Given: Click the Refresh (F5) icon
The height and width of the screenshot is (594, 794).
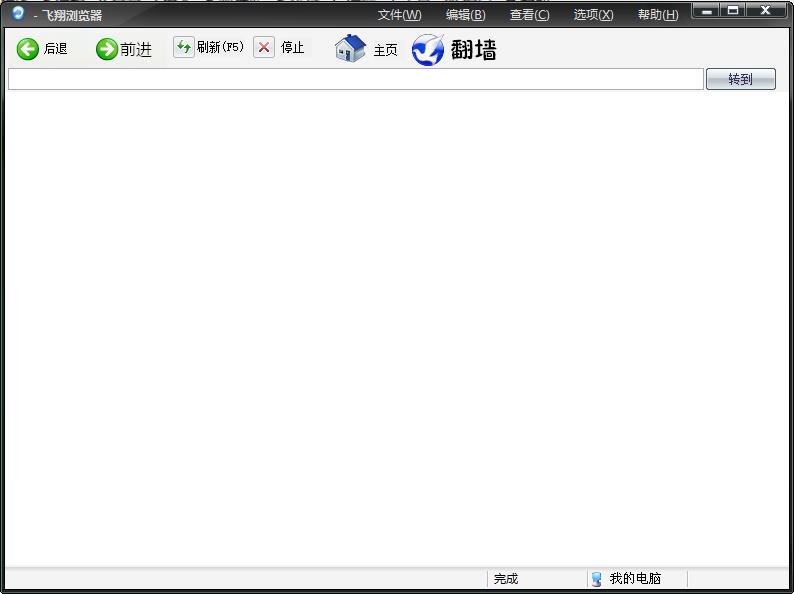Looking at the screenshot, I should click(183, 48).
